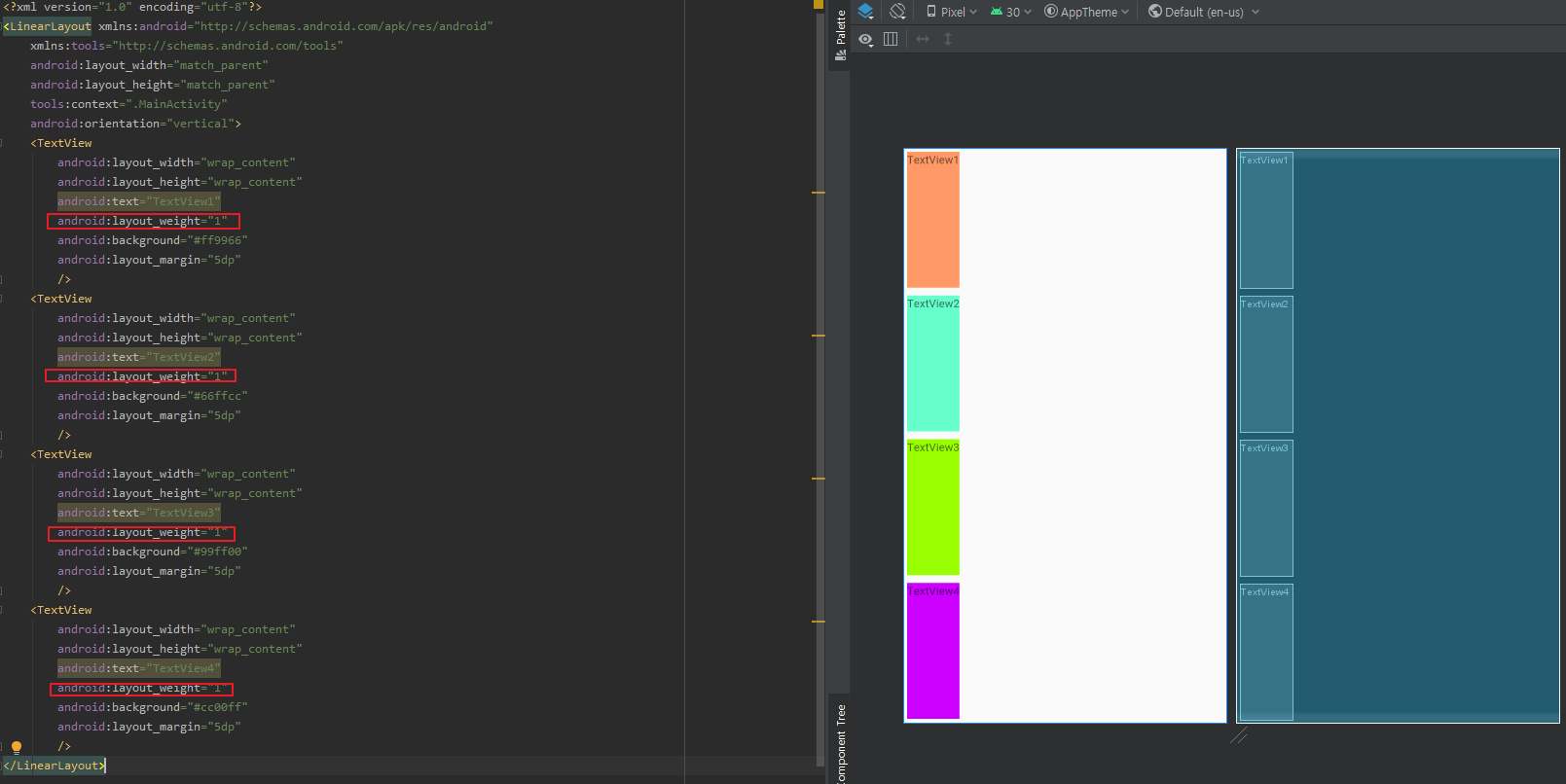Click the background="#99ff00" attribute line

coord(153,552)
